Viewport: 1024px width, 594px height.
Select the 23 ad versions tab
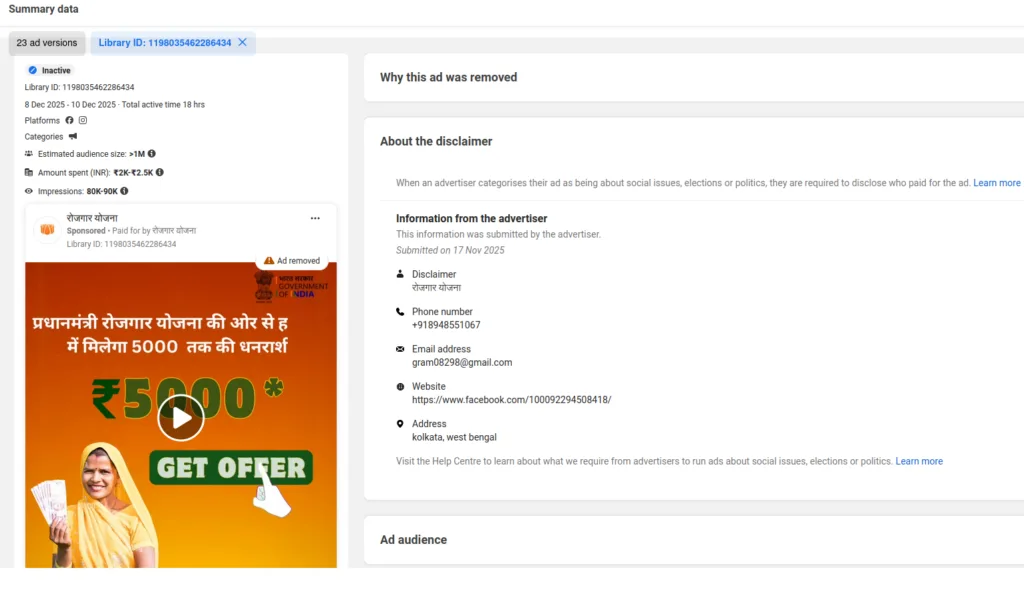click(47, 43)
